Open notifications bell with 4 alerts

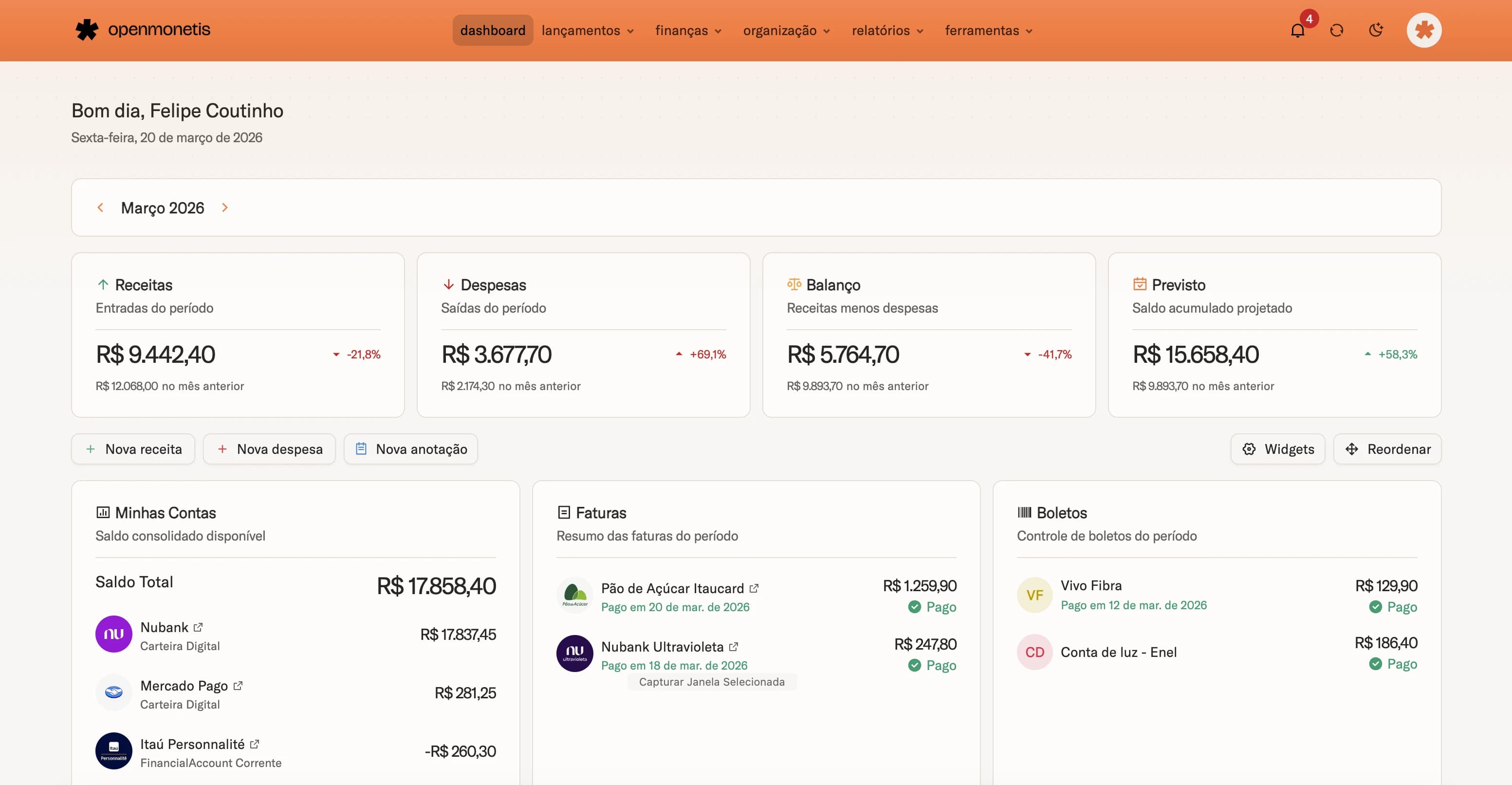[1298, 30]
